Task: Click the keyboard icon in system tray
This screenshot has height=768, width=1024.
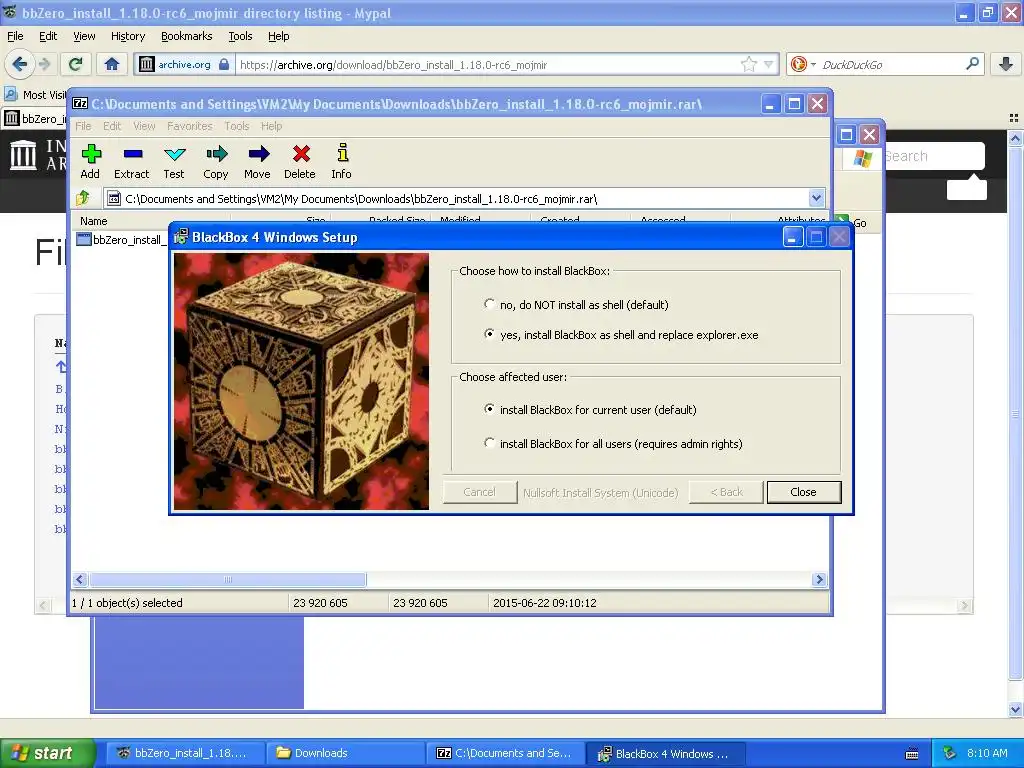Action: 912,753
